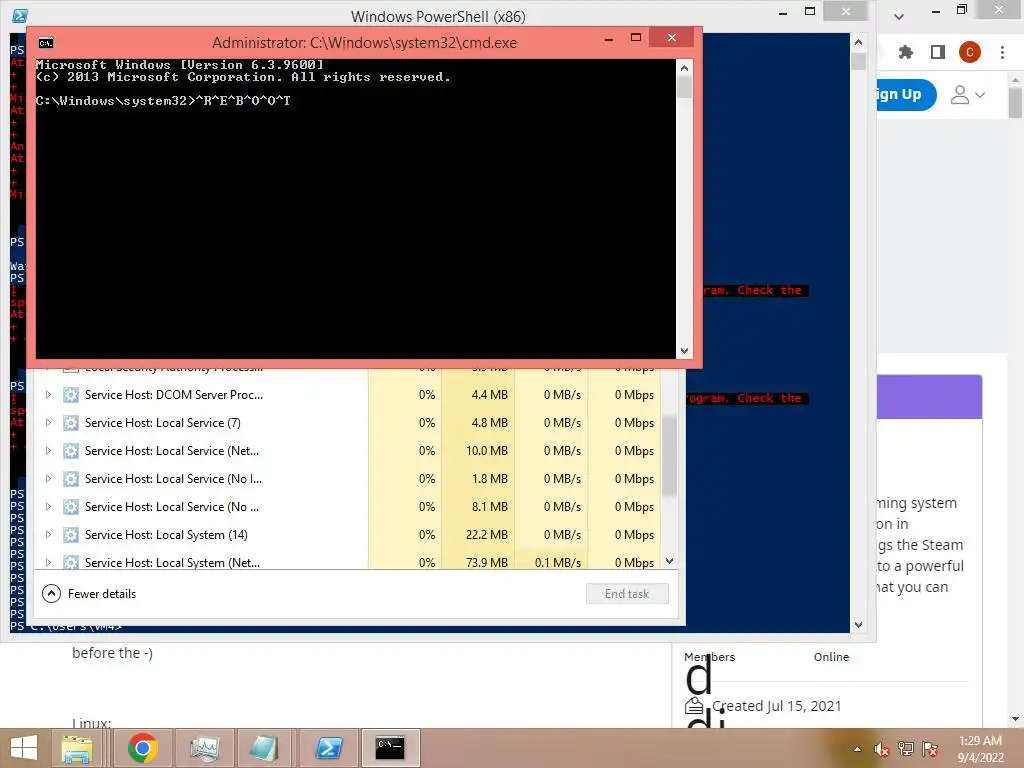Open Chrome three-dot menu
Viewport: 1024px width, 768px height.
coord(1002,52)
